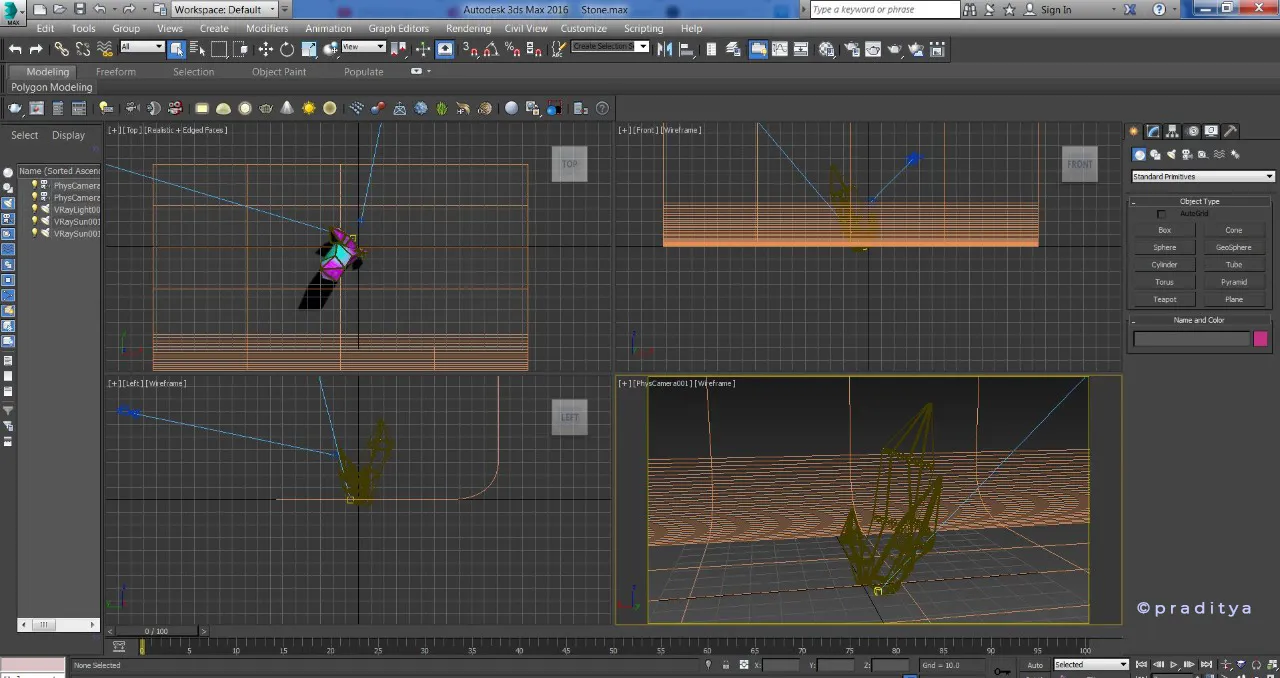The height and width of the screenshot is (678, 1280).
Task: Click the Undo arrow in the main toolbar
Action: tap(15, 49)
